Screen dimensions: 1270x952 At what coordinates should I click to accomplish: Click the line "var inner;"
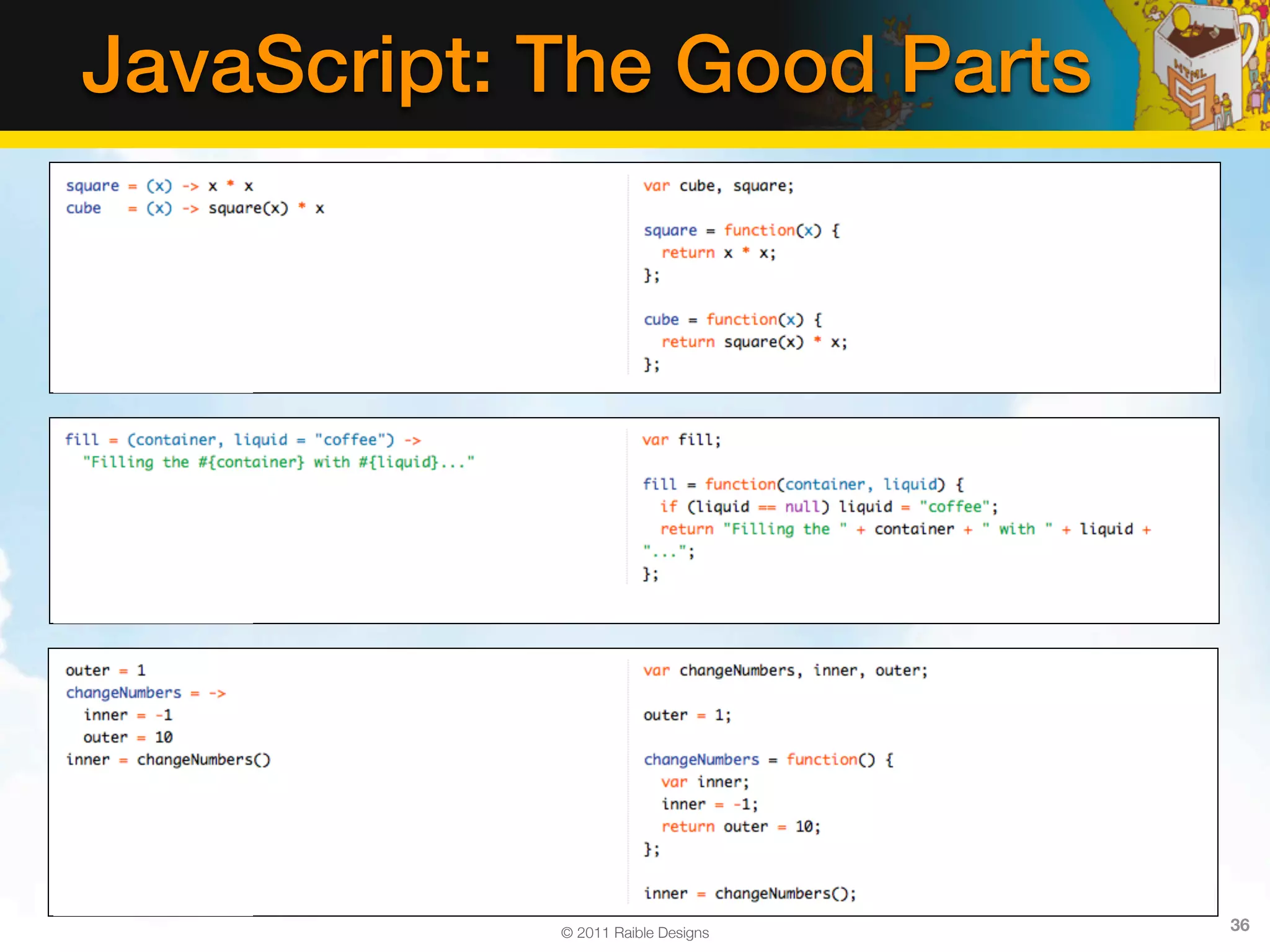pyautogui.click(x=705, y=782)
